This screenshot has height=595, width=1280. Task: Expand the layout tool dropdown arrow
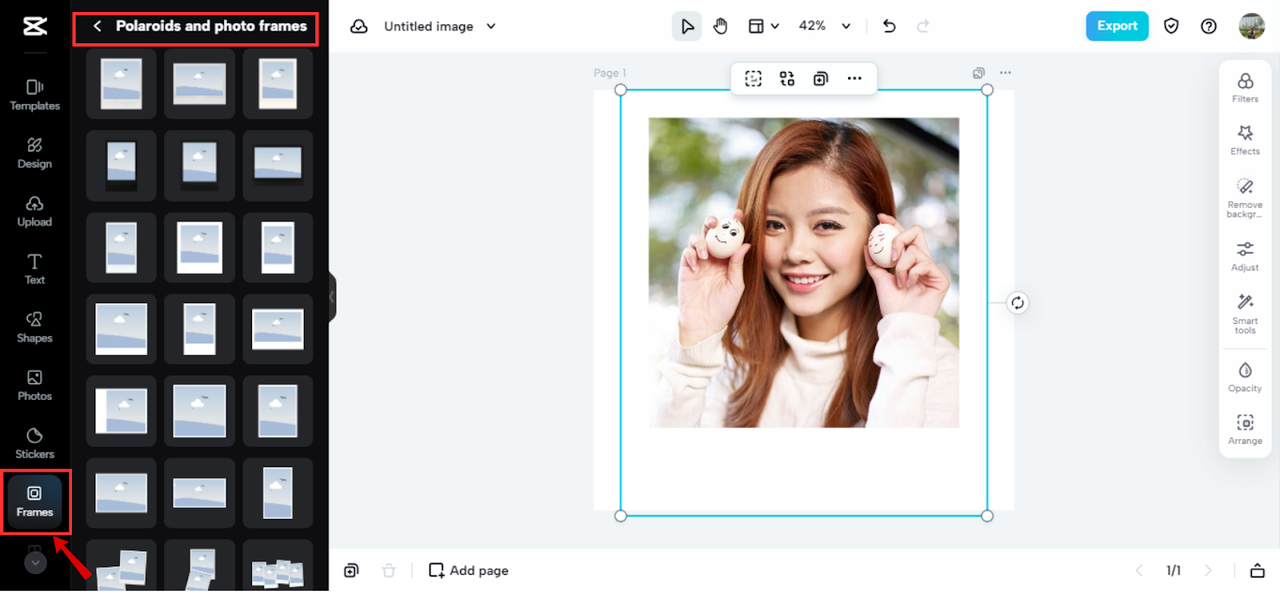775,27
